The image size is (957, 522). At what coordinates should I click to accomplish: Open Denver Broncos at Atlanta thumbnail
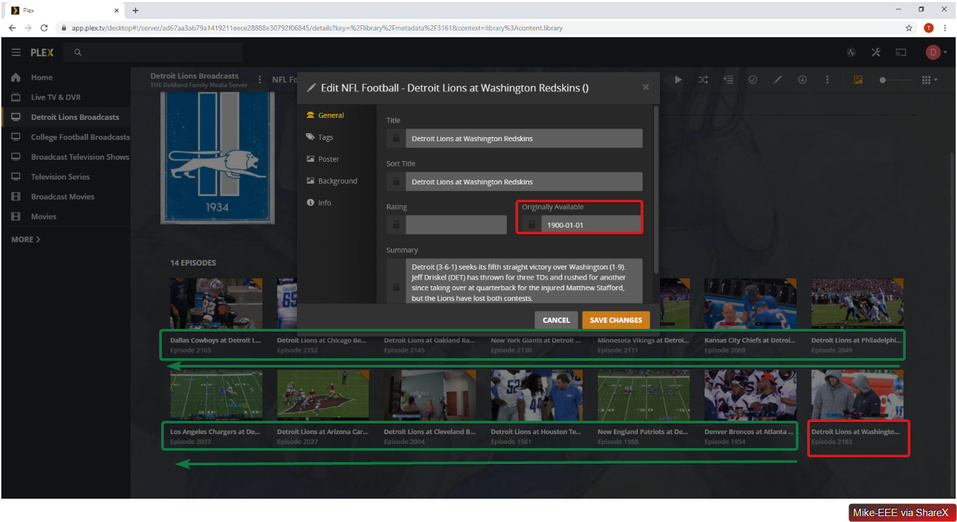point(750,394)
